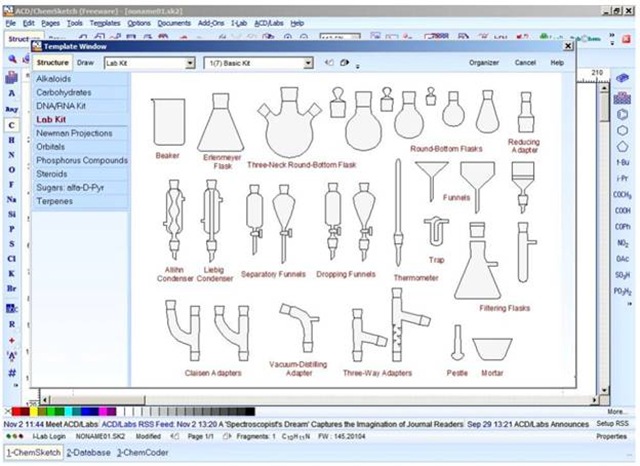Choose the Br bromine atom button
The image size is (640, 466).
point(11,288)
